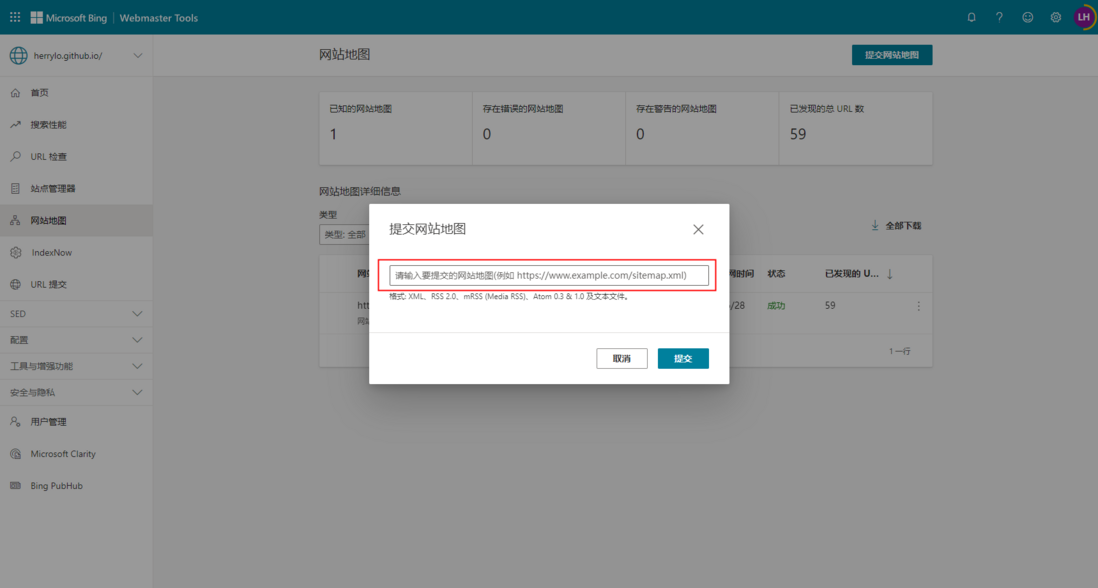
Task: Open the help question mark icon
Action: tap(999, 17)
